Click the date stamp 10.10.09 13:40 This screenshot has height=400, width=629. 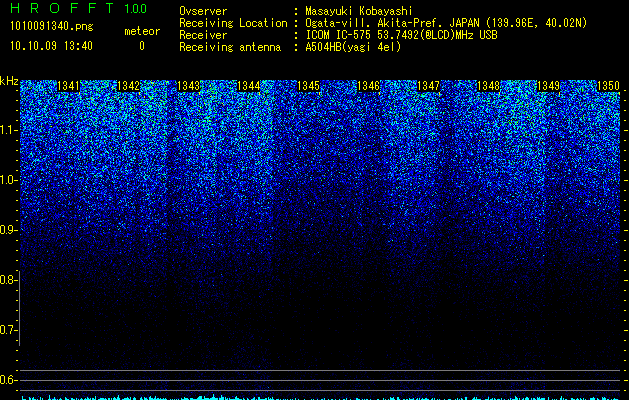tap(51, 46)
